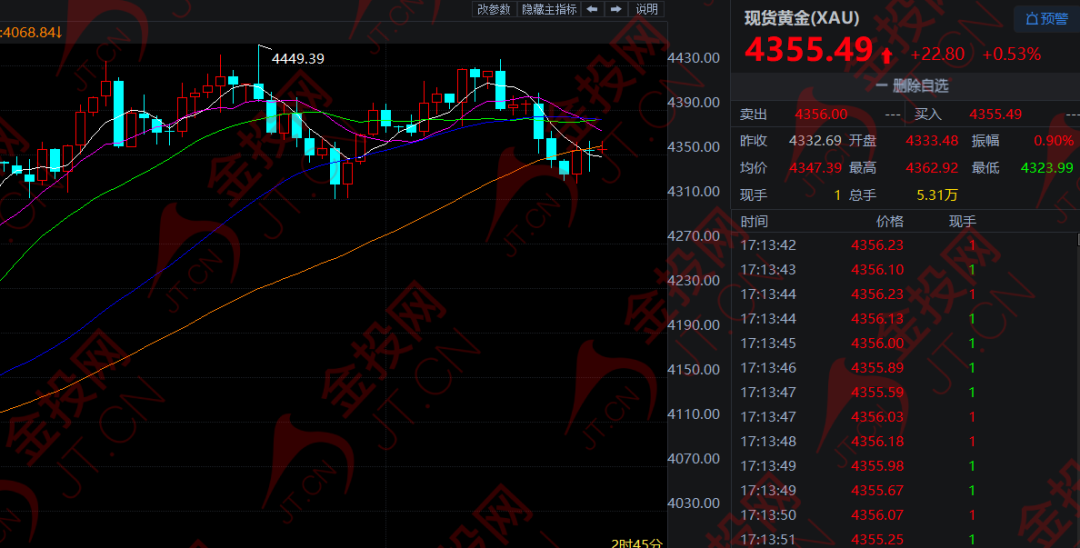Viewport: 1080px width, 548px height.
Task: Shift the chart left with the left arrow
Action: click(x=592, y=9)
